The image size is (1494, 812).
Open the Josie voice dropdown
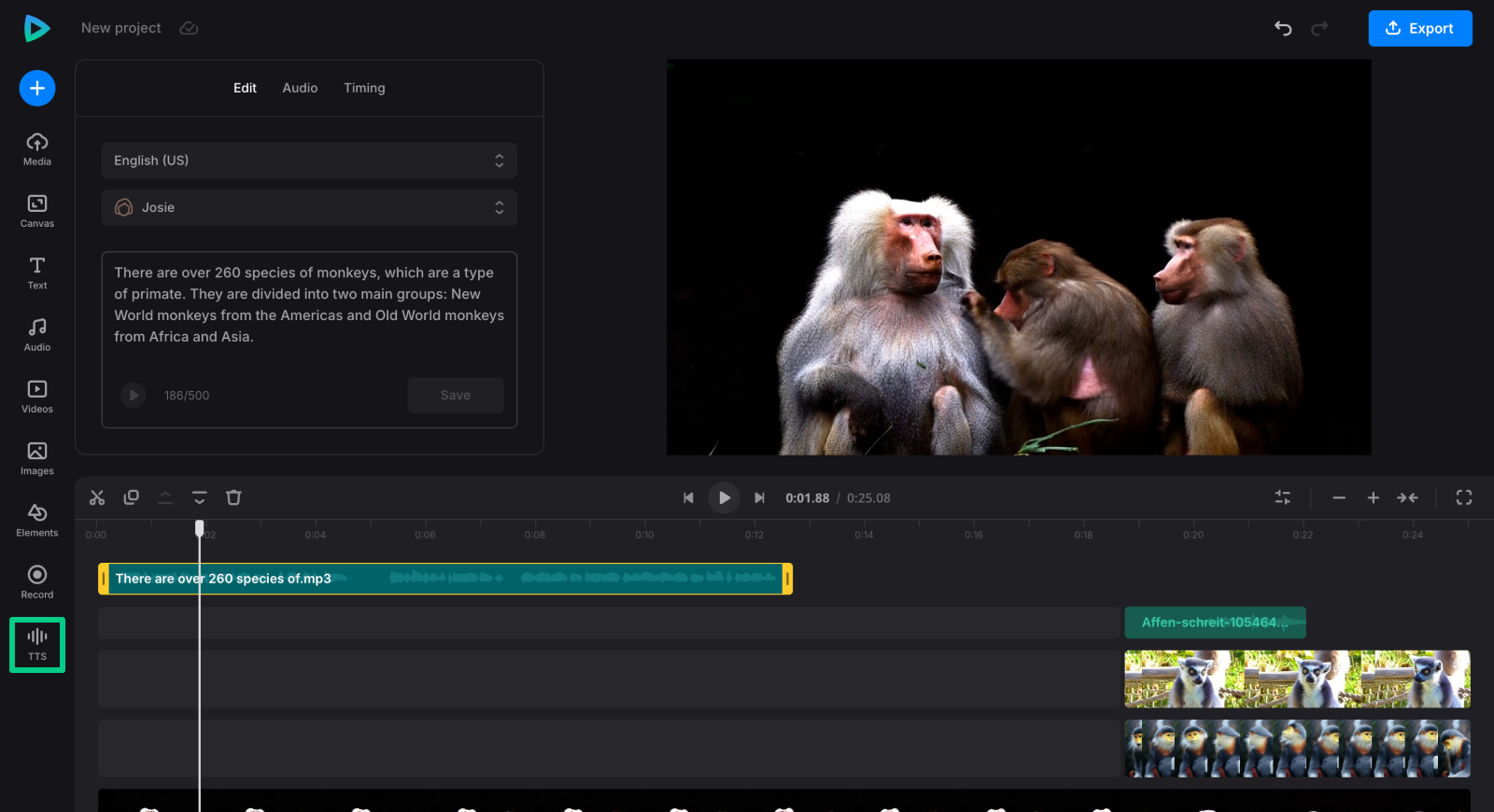pyautogui.click(x=309, y=207)
